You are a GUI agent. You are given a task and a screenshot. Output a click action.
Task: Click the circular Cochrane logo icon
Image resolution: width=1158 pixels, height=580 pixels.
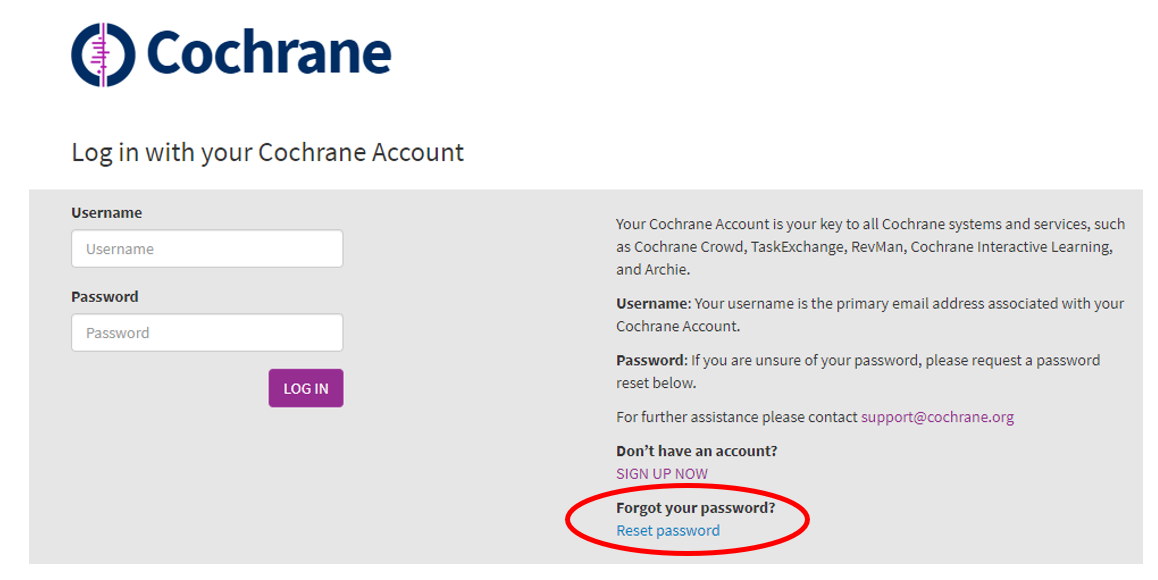pos(103,55)
